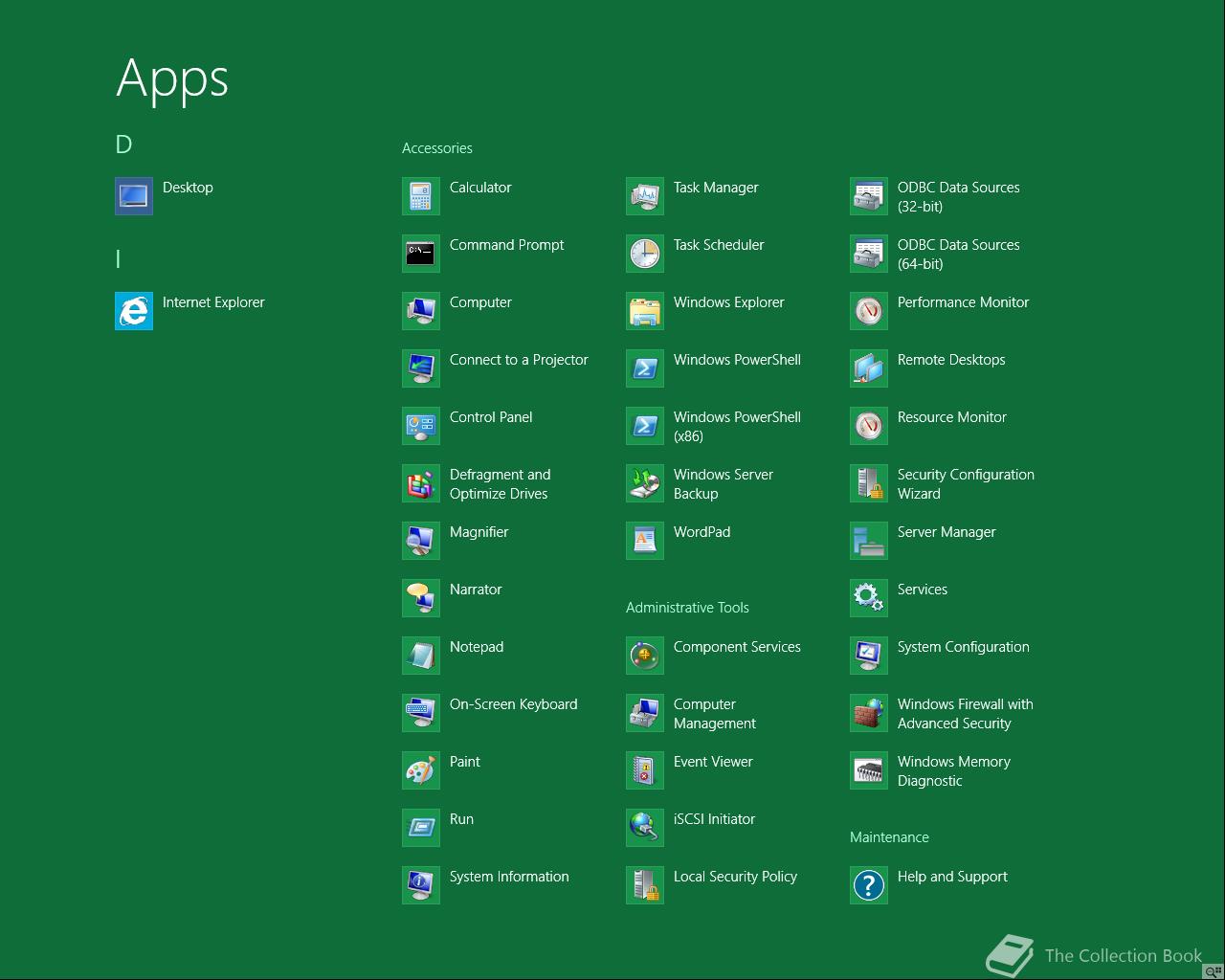
Task: Open Security Configuration Wizard icon
Action: pyautogui.click(x=869, y=483)
